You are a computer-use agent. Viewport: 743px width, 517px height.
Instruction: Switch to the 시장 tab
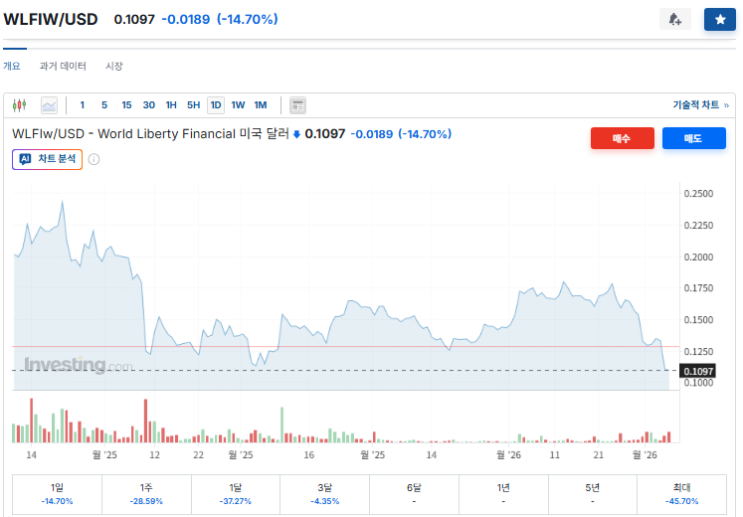(114, 66)
